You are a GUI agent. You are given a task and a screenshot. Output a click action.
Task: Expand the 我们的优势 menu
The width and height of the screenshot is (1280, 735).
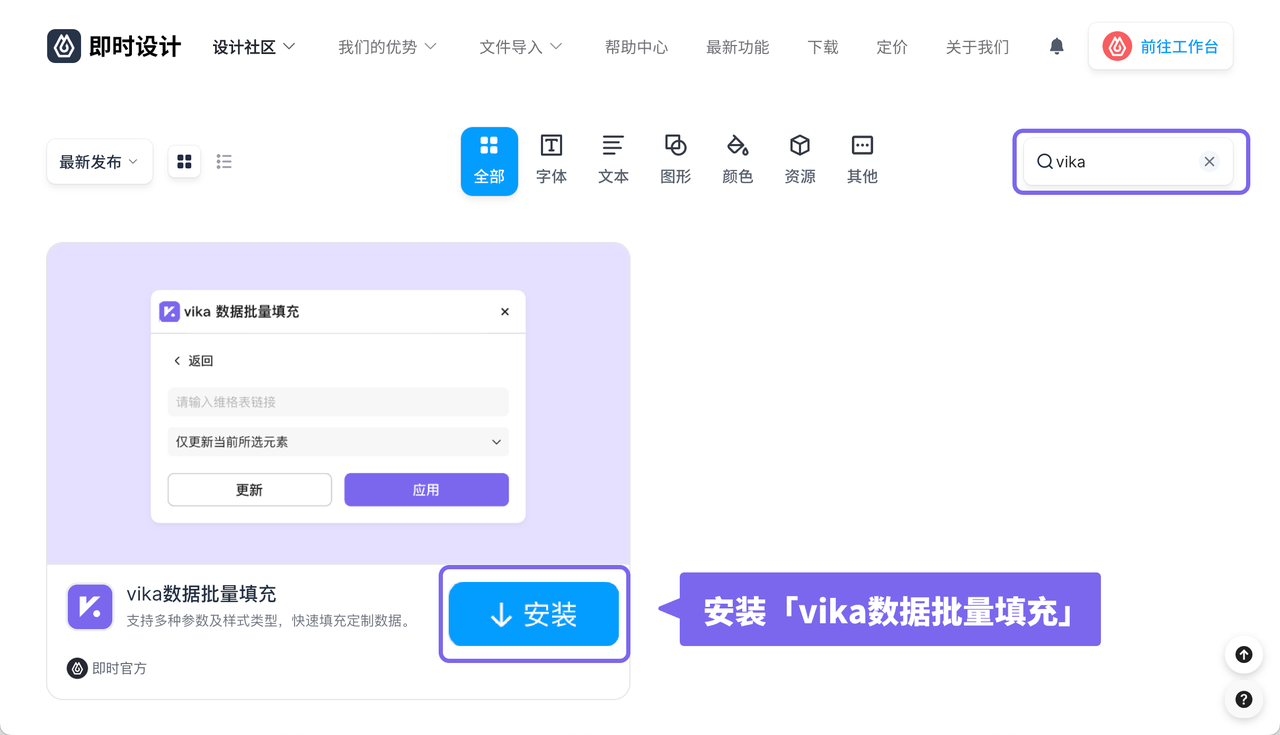coord(387,47)
